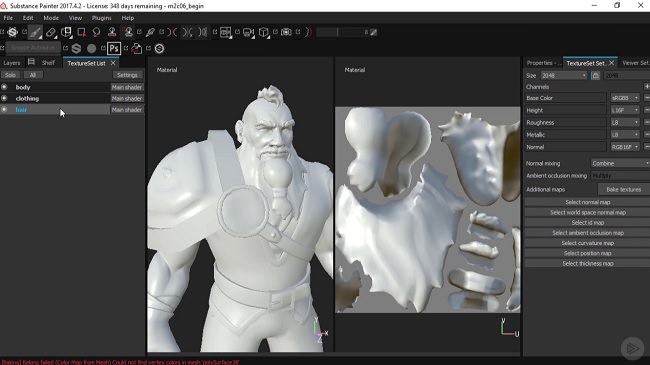Toggle the size lock icon
The height and width of the screenshot is (365, 650).
coord(595,75)
